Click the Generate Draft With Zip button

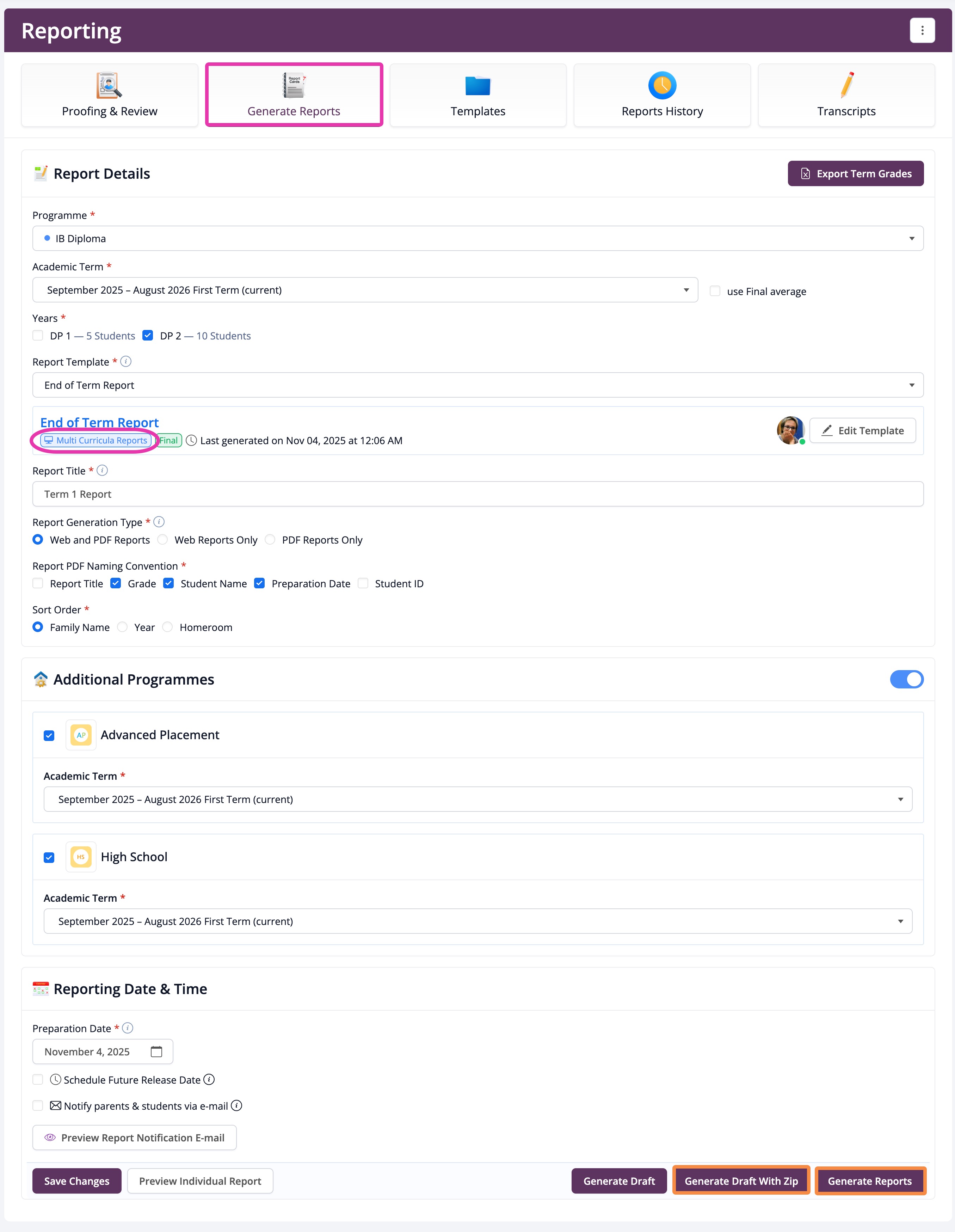741,1181
